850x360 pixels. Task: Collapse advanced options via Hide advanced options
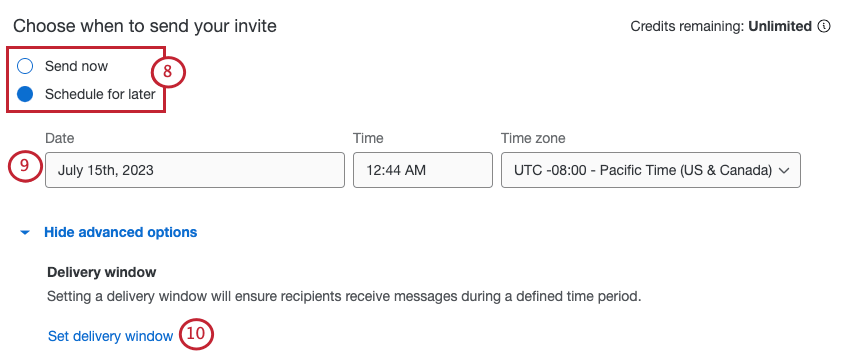120,233
